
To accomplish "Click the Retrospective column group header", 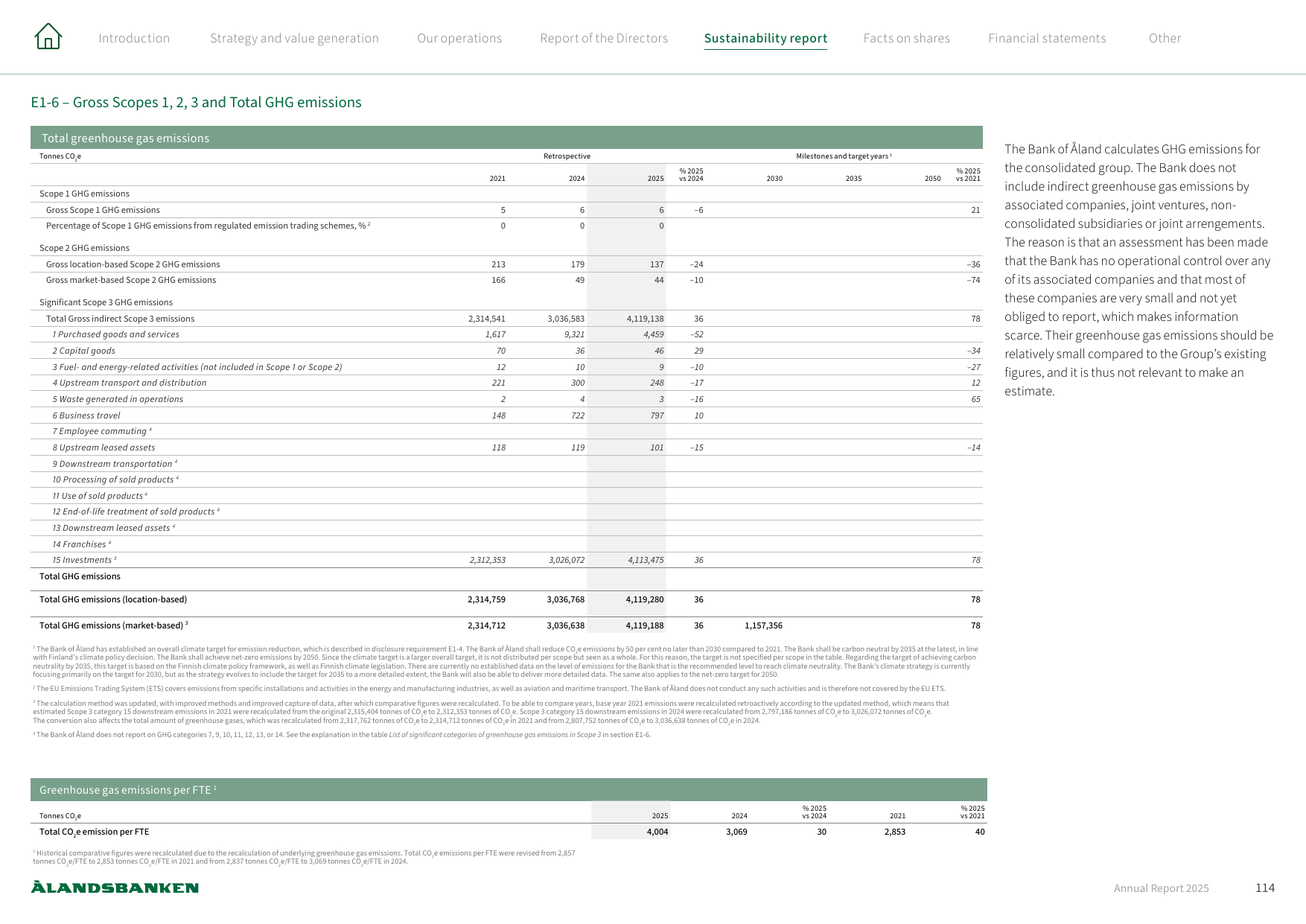I will (567, 156).
